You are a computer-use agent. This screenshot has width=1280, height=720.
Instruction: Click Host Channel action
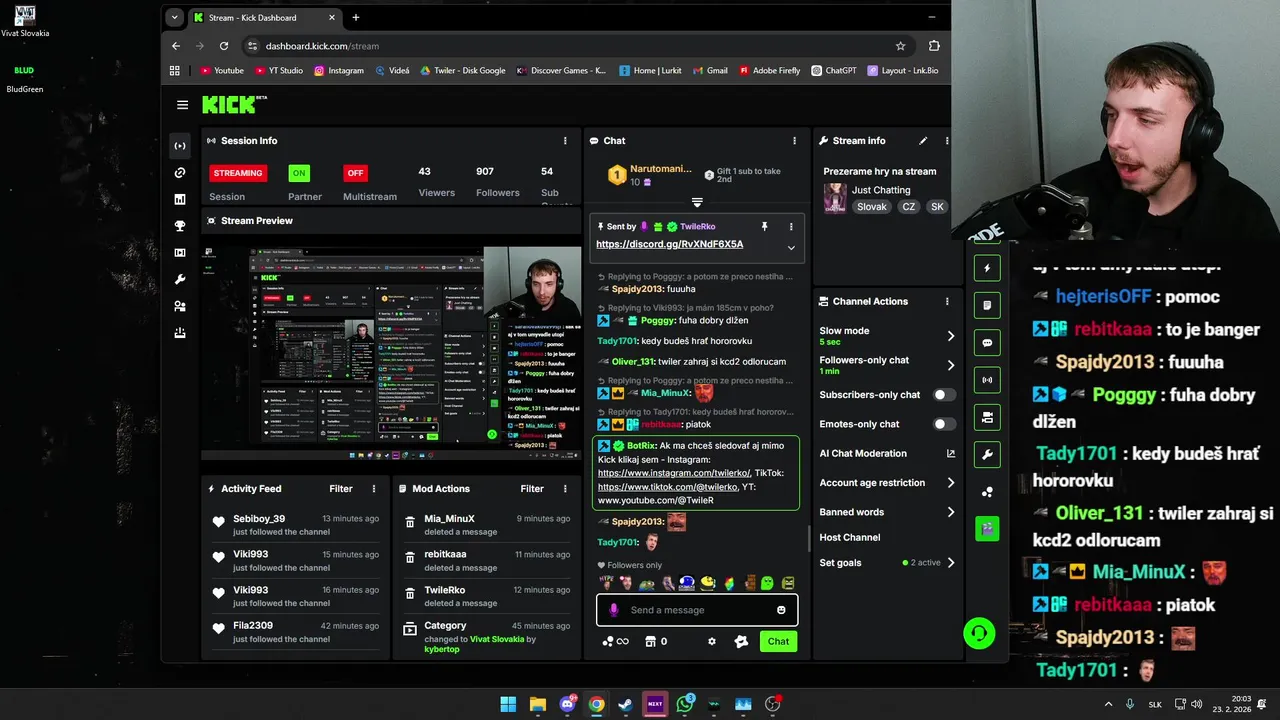(850, 538)
